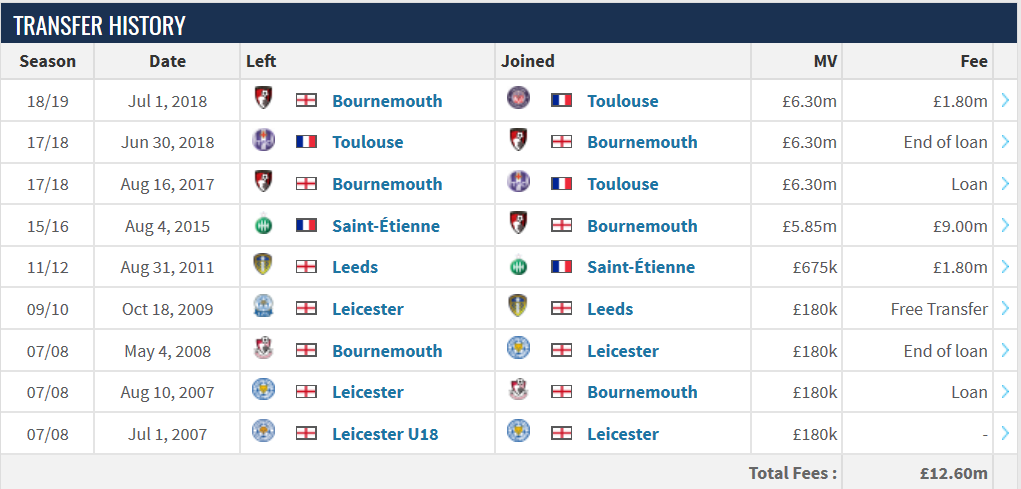Open Leicester U18 club link
The image size is (1021, 489).
coord(385,434)
